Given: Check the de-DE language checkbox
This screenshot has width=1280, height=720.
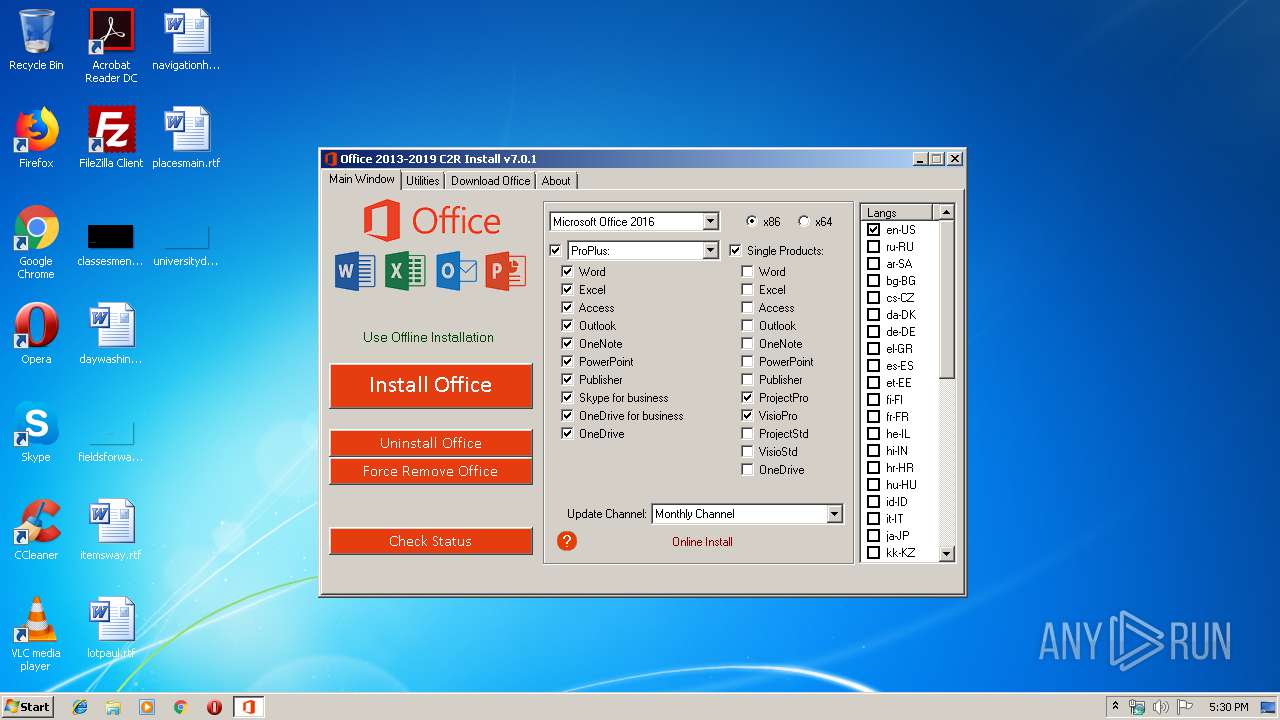Looking at the screenshot, I should pos(873,331).
